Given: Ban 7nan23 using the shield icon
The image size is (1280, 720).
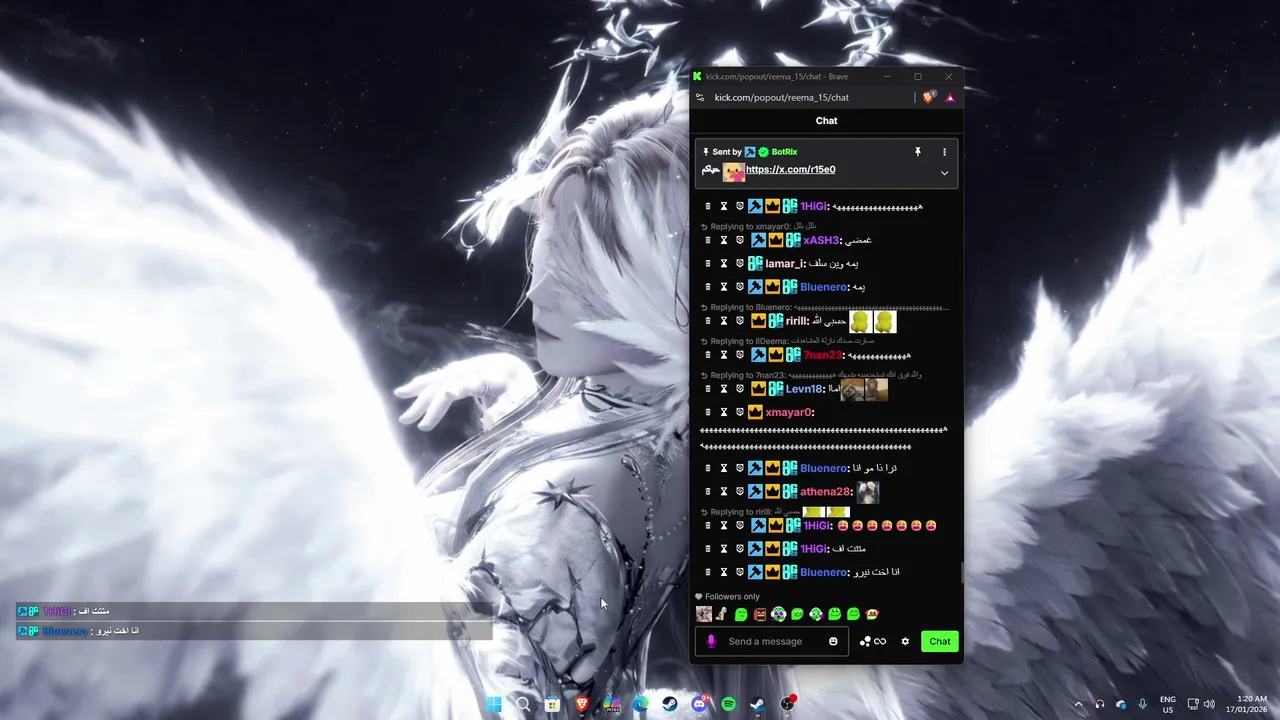Looking at the screenshot, I should click(x=740, y=355).
